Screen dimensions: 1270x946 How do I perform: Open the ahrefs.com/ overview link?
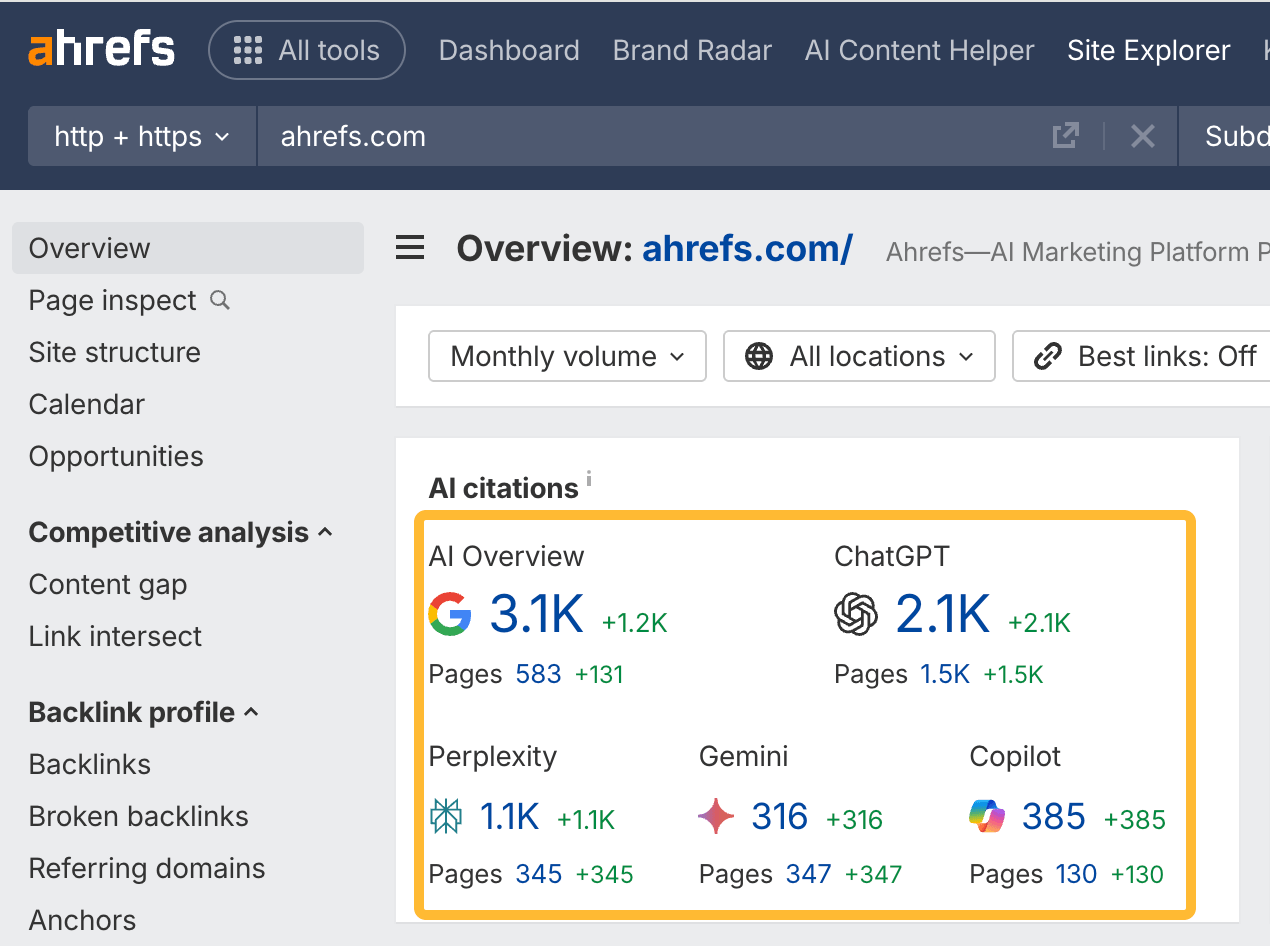(747, 248)
